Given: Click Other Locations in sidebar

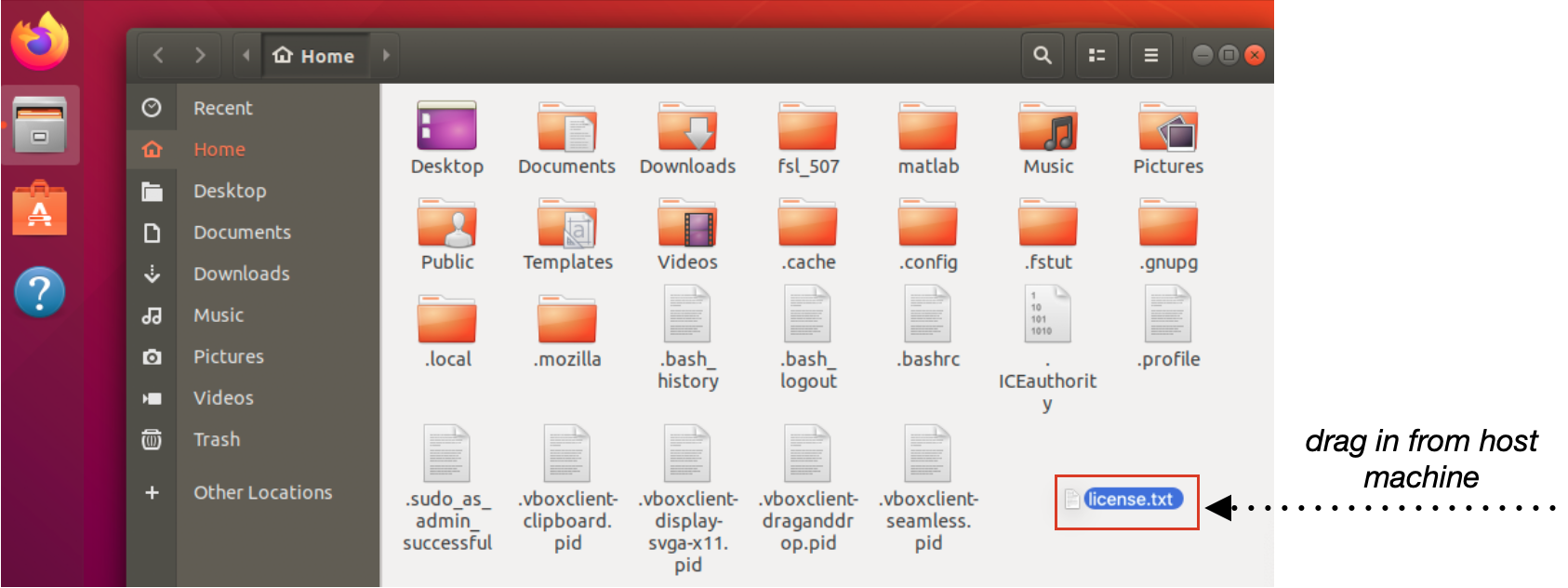Looking at the screenshot, I should click(262, 492).
